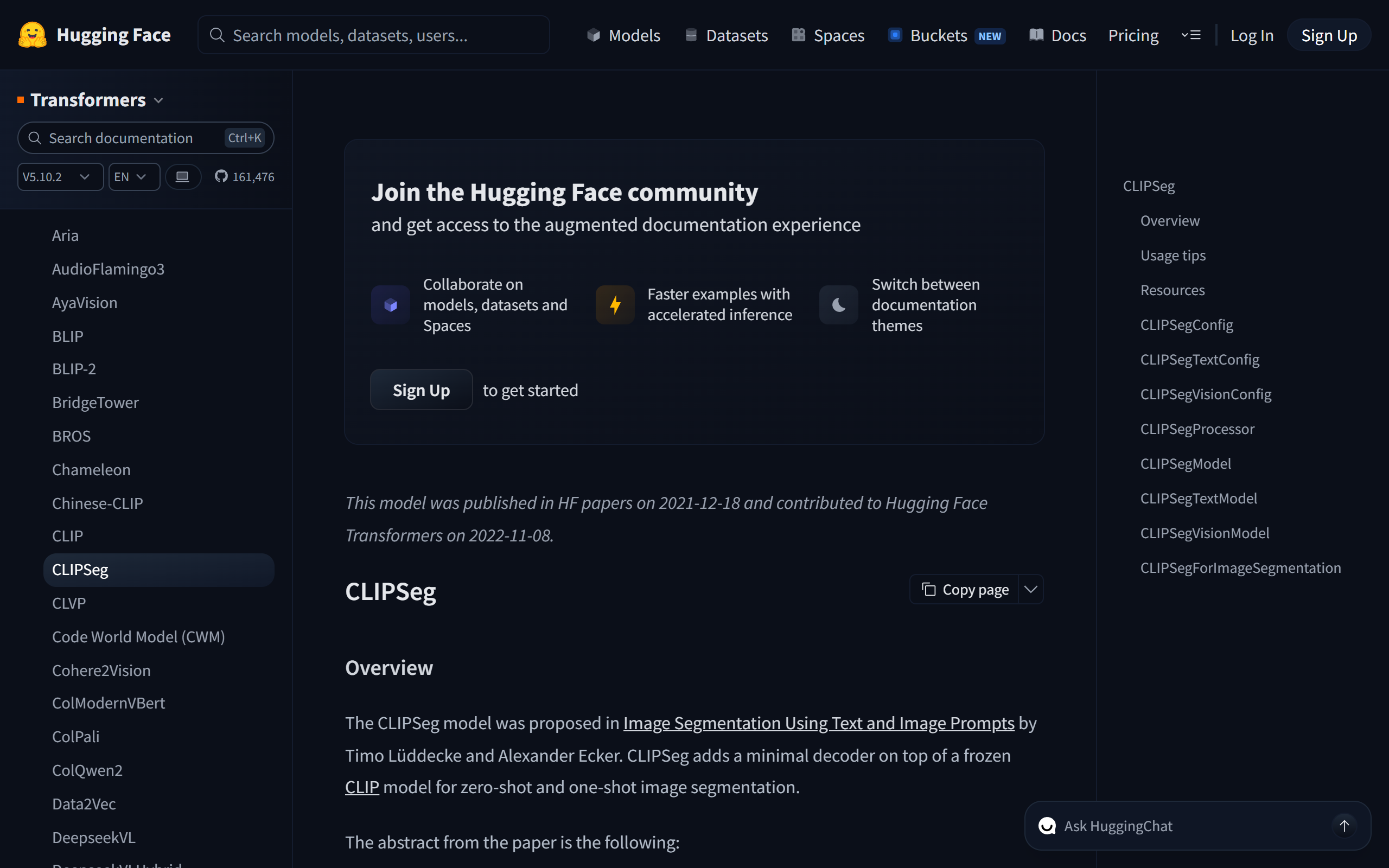Open the Datasets page

pos(726,36)
